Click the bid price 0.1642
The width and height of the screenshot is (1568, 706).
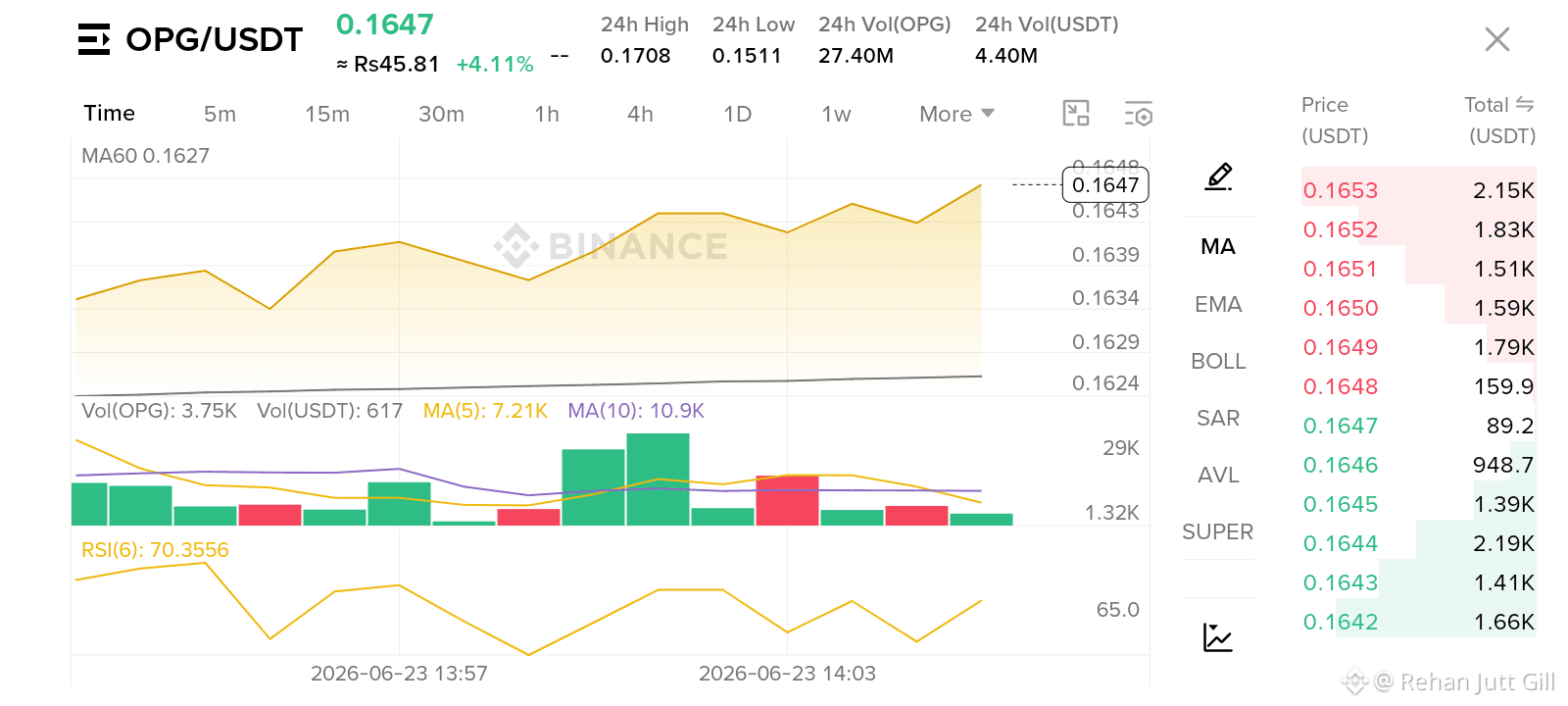tap(1341, 622)
